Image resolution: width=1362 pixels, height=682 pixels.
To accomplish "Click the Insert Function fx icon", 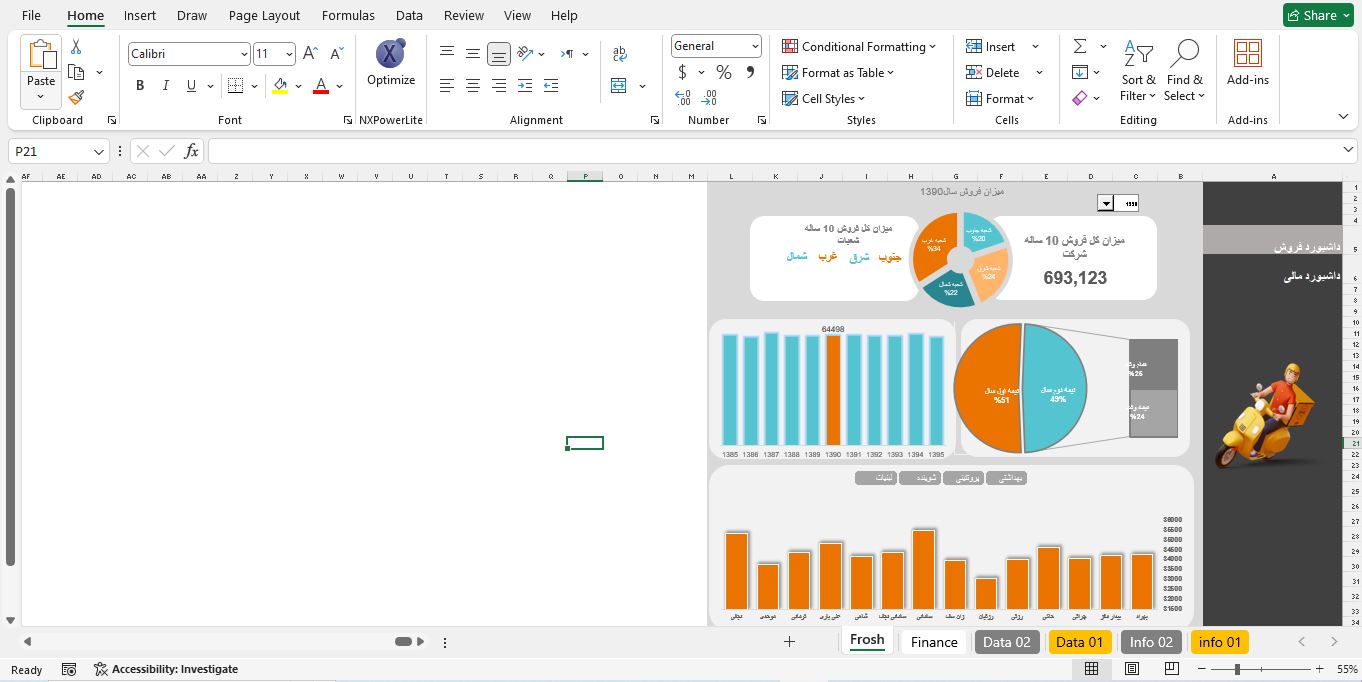I will [191, 151].
